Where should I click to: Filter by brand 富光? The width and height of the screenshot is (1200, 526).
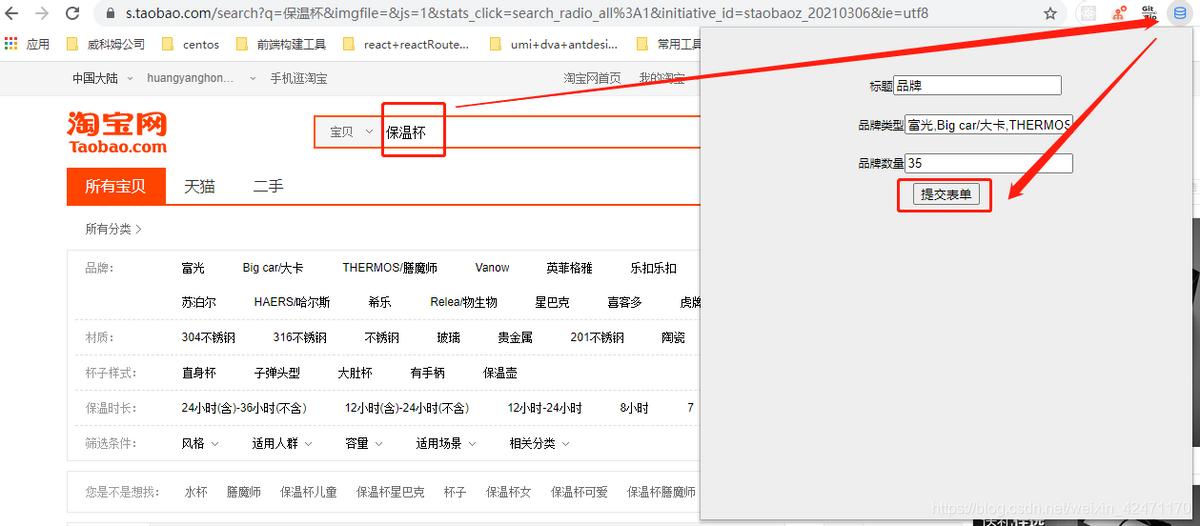coord(193,268)
